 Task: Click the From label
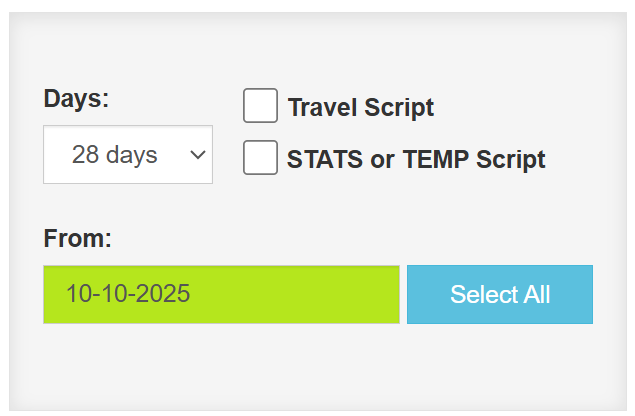click(77, 239)
